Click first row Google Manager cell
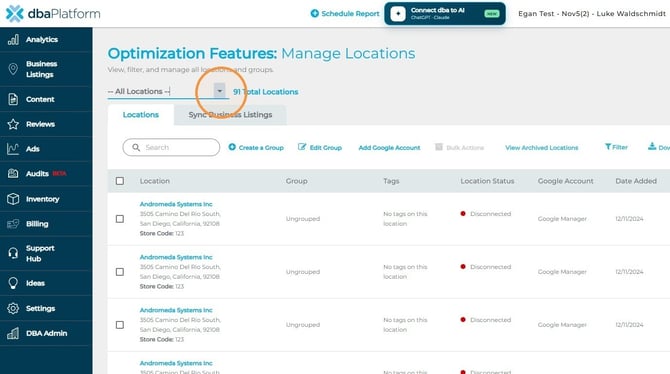Viewport: 670px width, 374px height. 562,218
